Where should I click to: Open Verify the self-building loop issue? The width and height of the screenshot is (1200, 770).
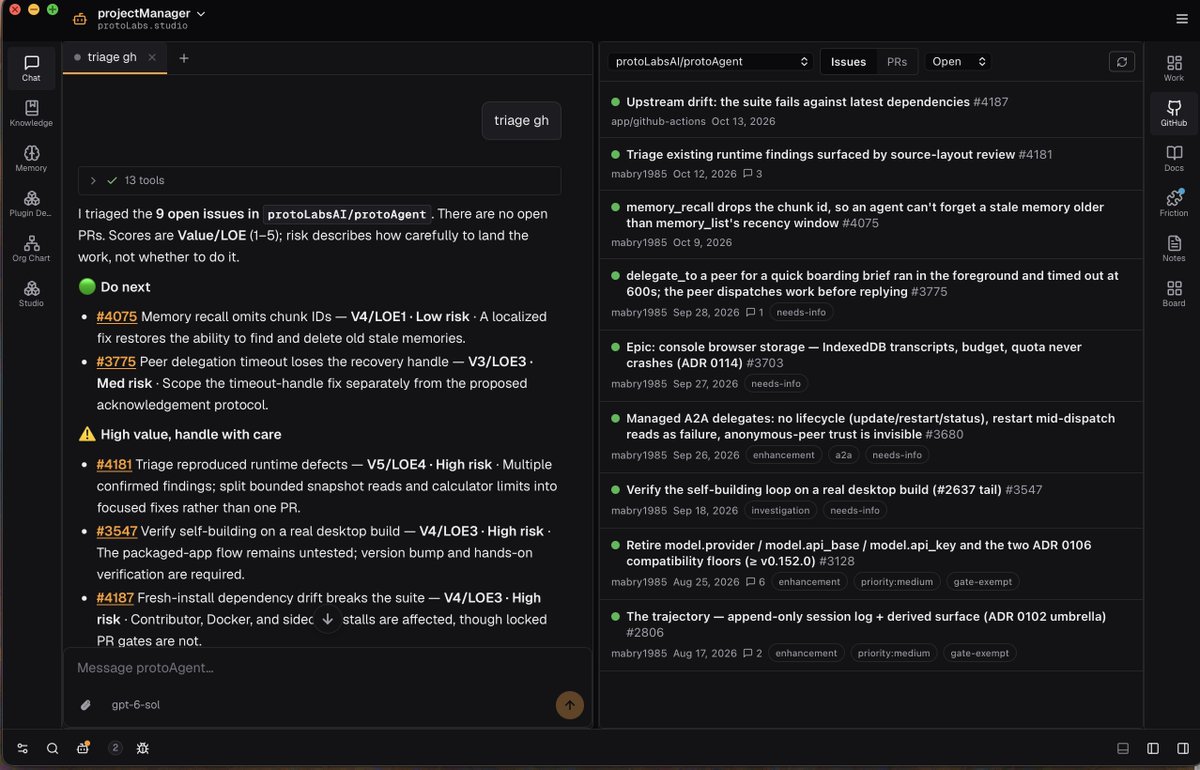870,499
